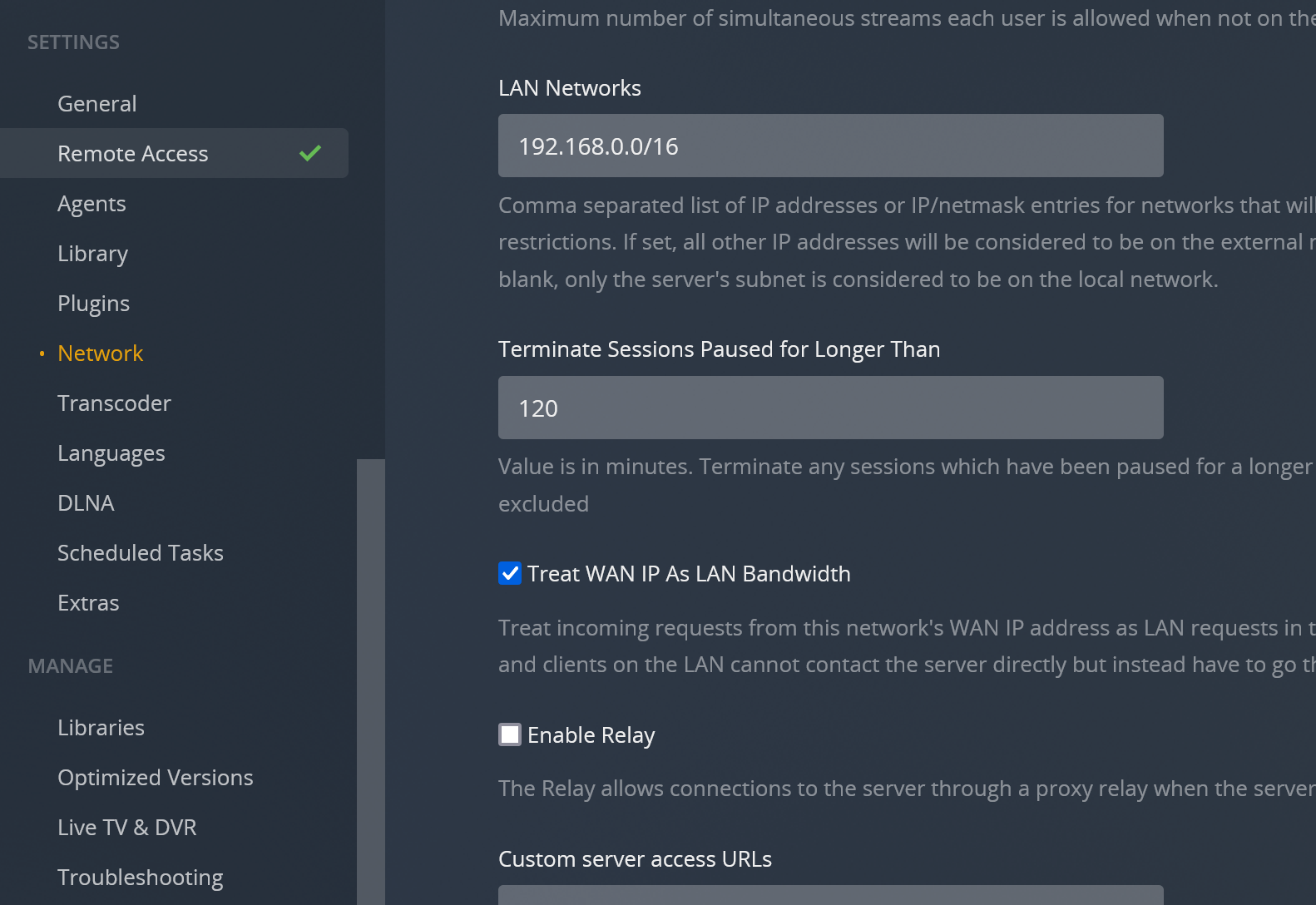Screen dimensions: 1316x905
Task: Open Library settings page
Action: coord(92,254)
